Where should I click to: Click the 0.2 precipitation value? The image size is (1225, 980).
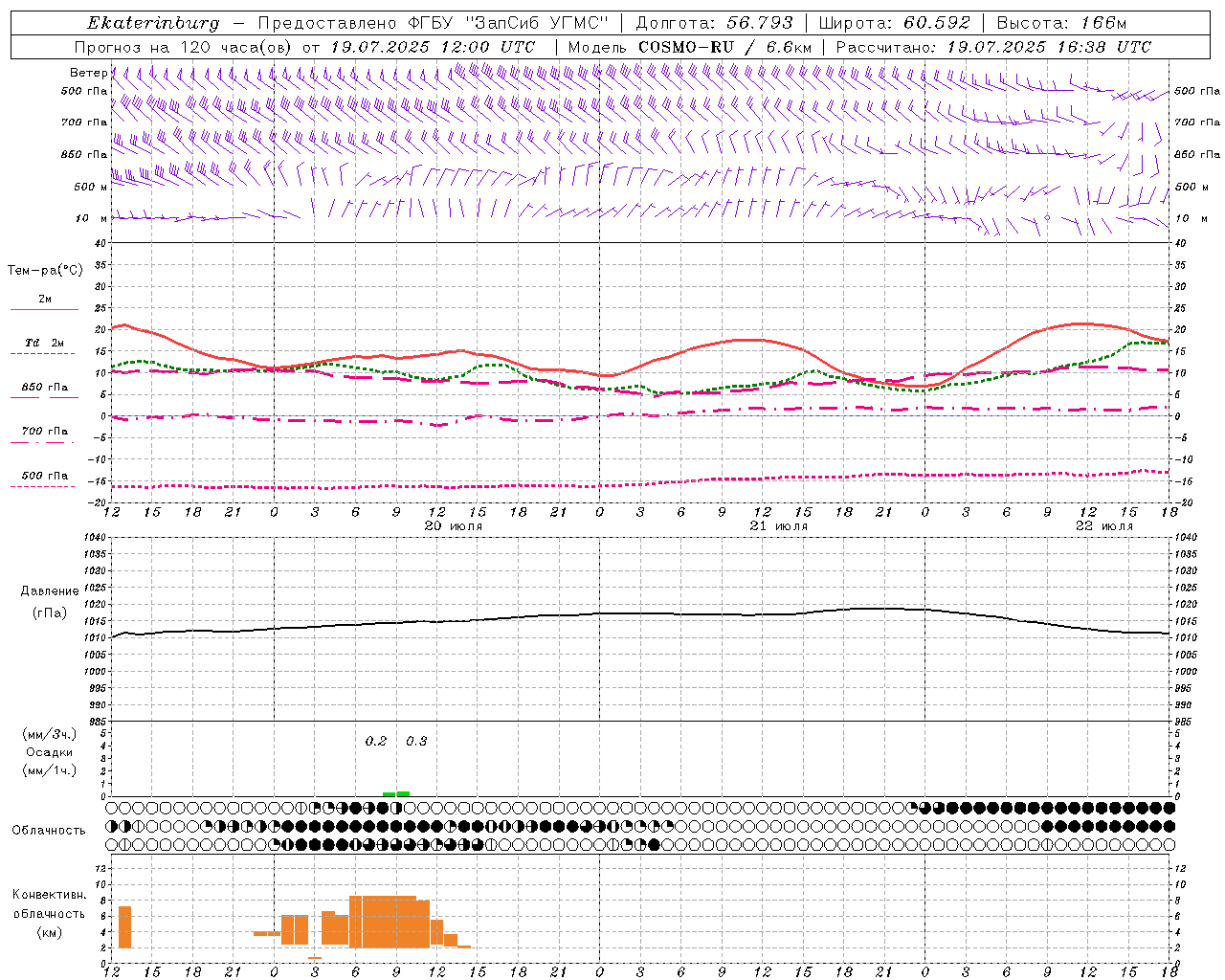[376, 742]
